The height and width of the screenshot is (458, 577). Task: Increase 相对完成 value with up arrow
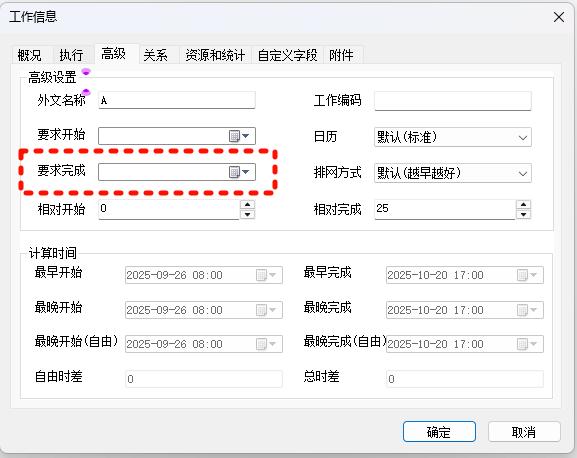tap(523, 205)
